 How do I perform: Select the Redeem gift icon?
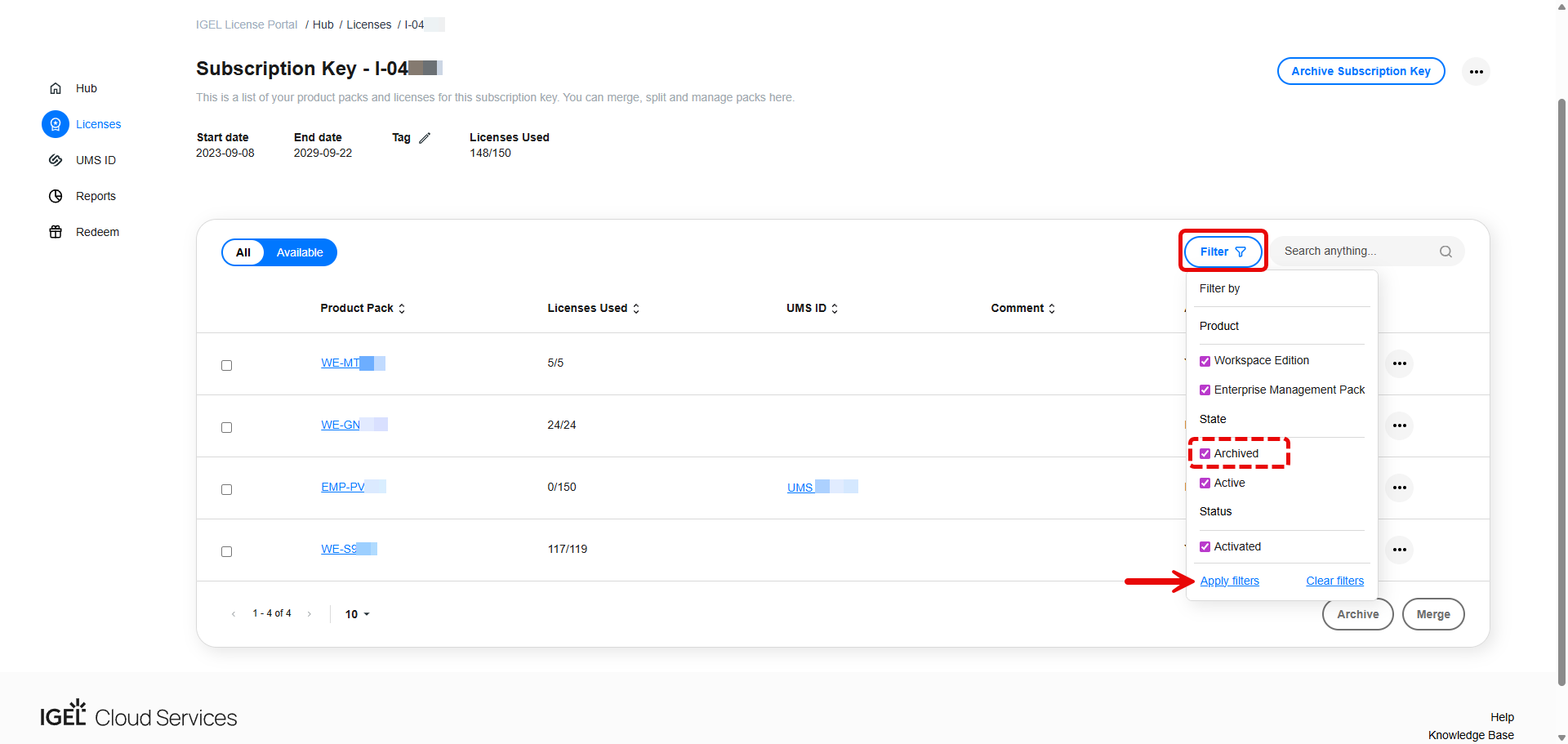tap(55, 232)
